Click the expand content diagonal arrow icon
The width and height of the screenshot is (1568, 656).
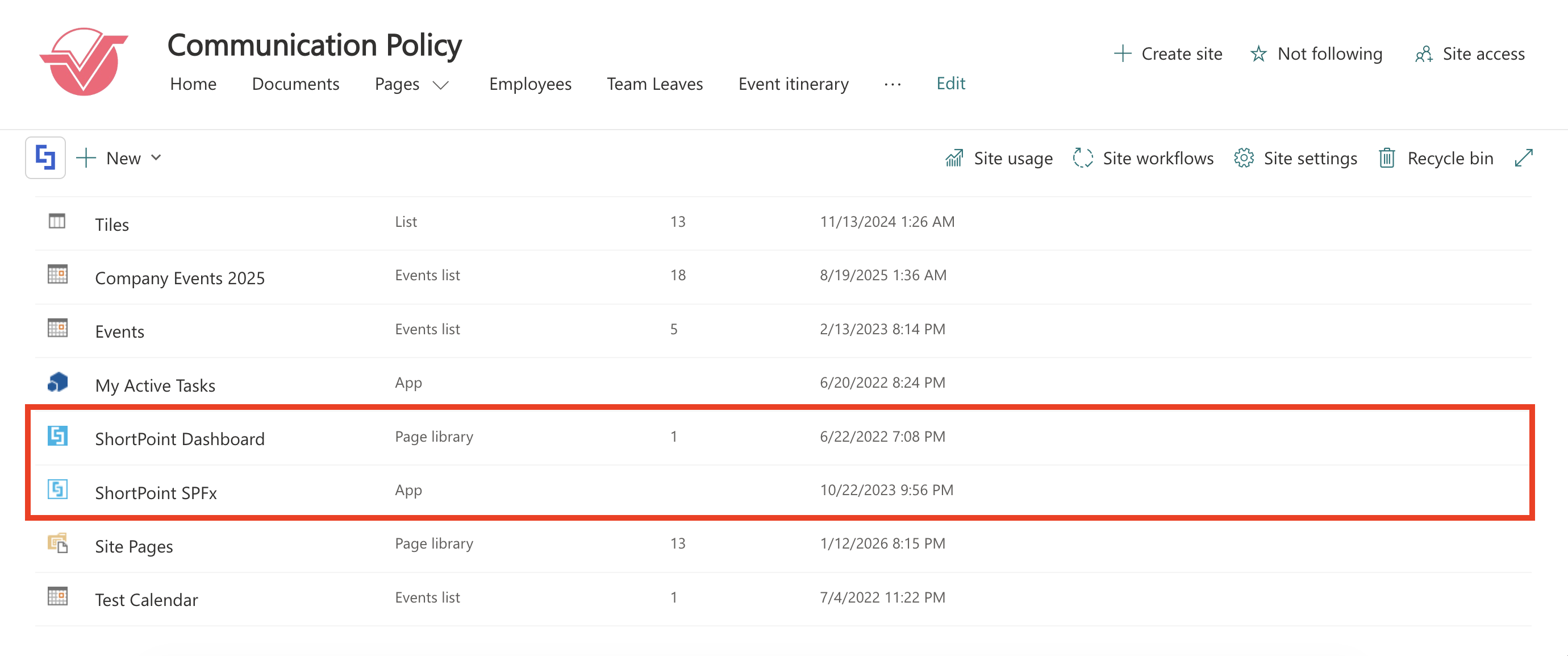1524,159
